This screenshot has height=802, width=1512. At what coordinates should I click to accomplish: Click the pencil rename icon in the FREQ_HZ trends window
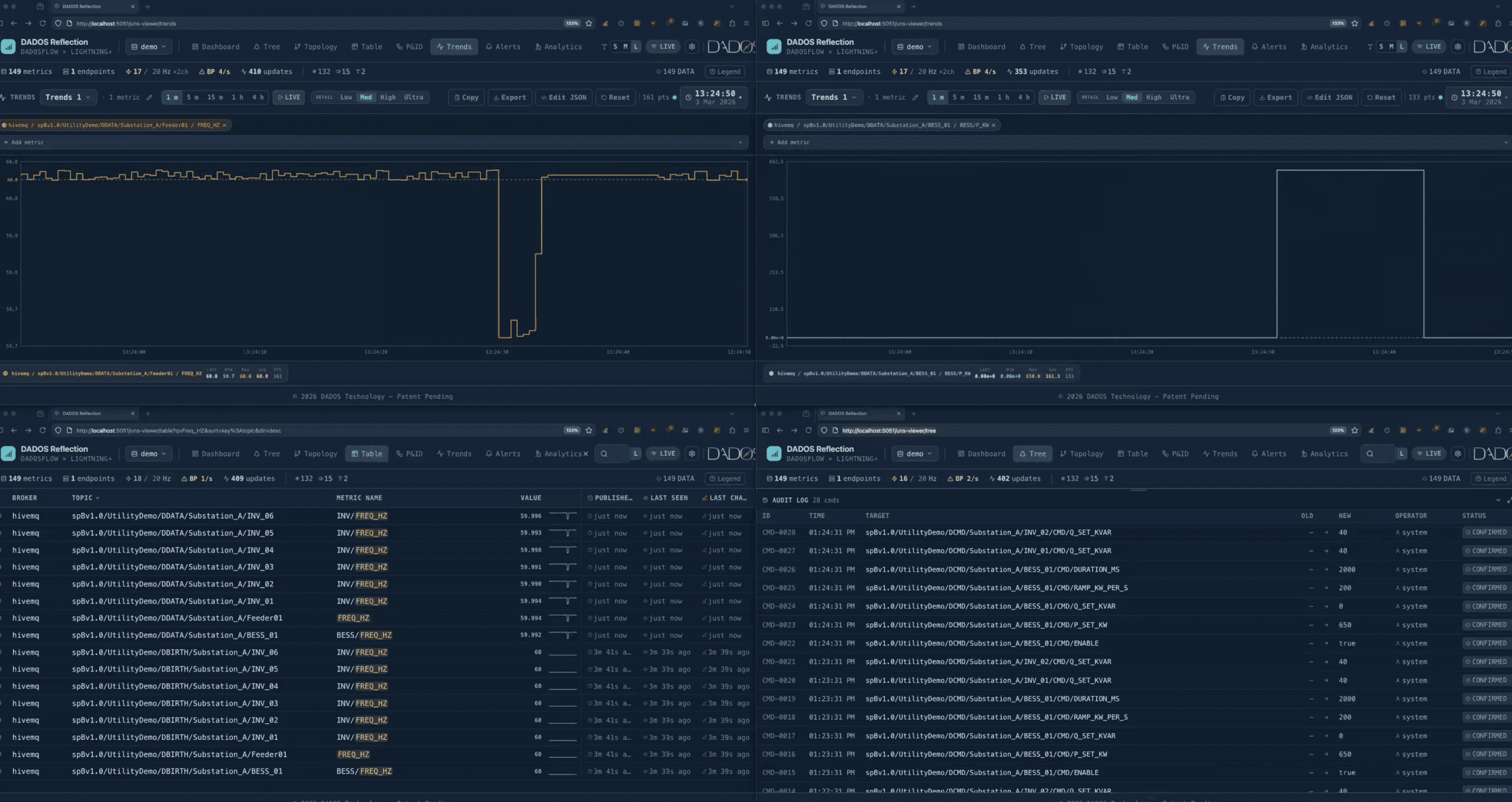(149, 97)
